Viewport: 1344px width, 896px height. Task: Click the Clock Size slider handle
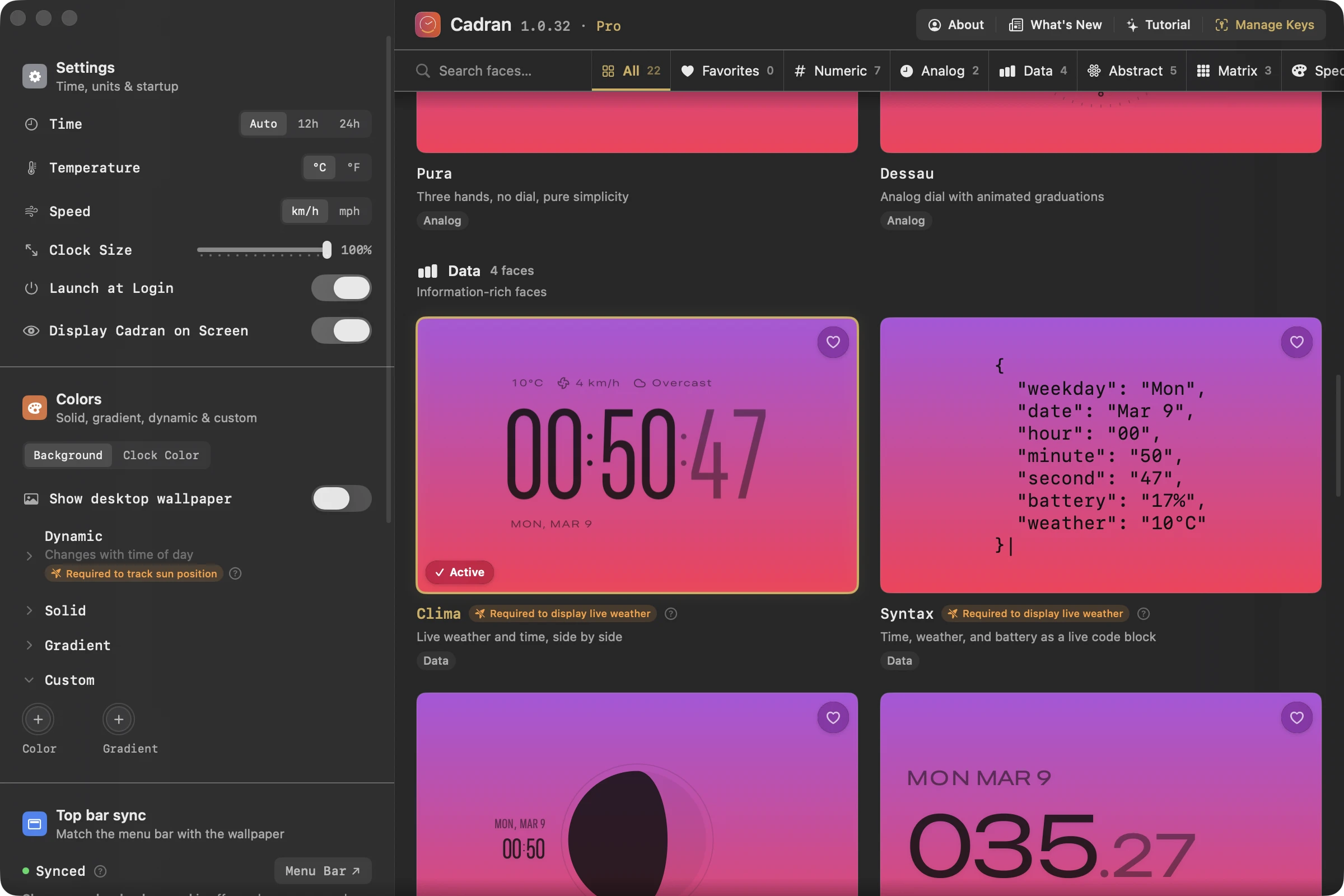coord(326,250)
